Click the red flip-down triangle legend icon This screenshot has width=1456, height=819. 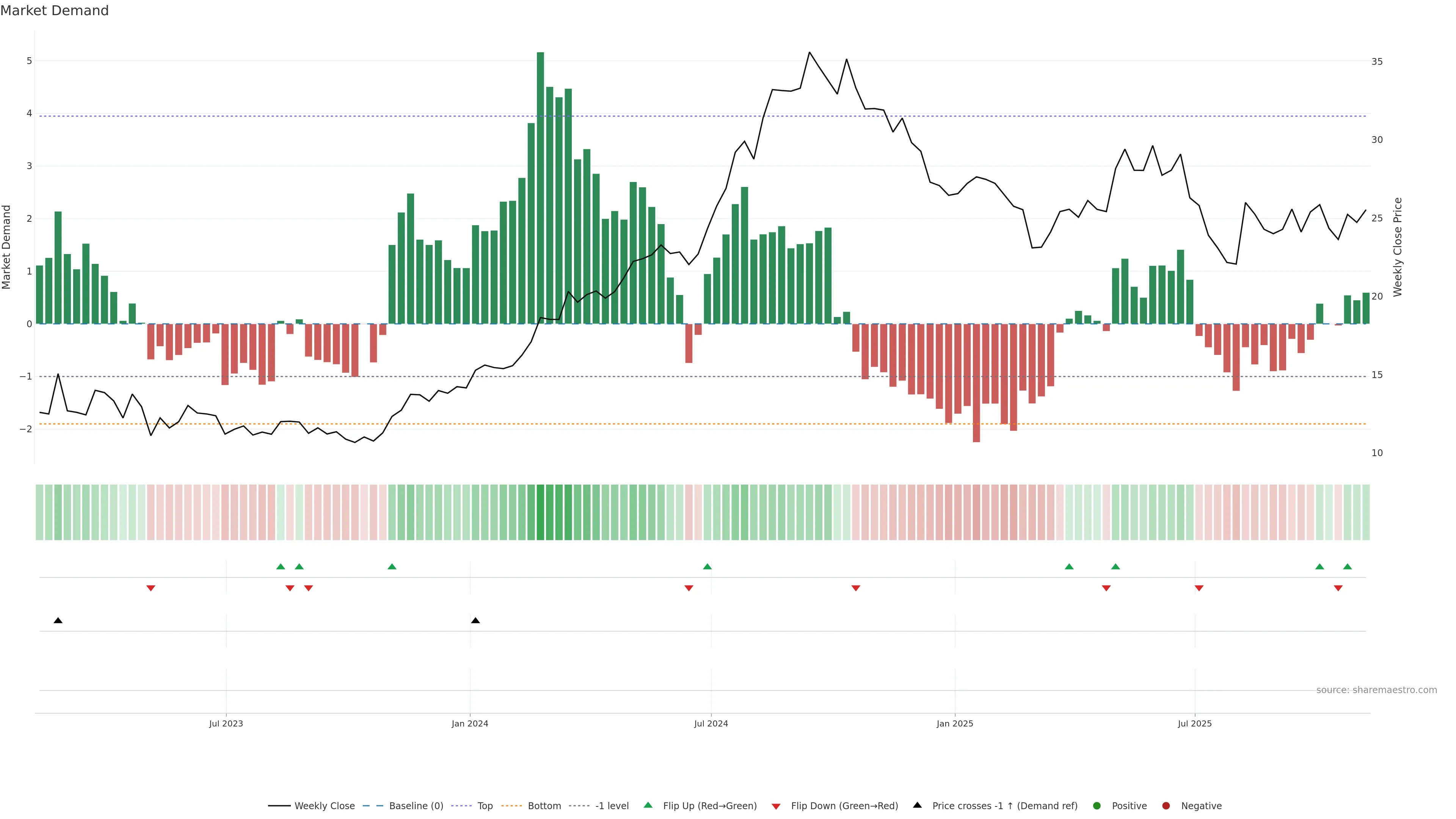pyautogui.click(x=776, y=806)
